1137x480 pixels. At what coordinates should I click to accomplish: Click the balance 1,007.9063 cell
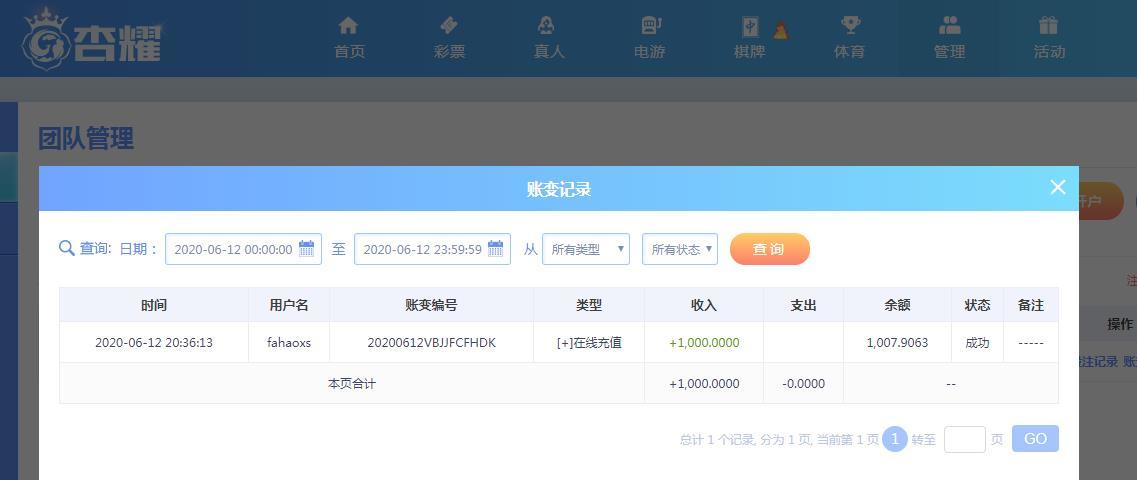click(x=898, y=342)
